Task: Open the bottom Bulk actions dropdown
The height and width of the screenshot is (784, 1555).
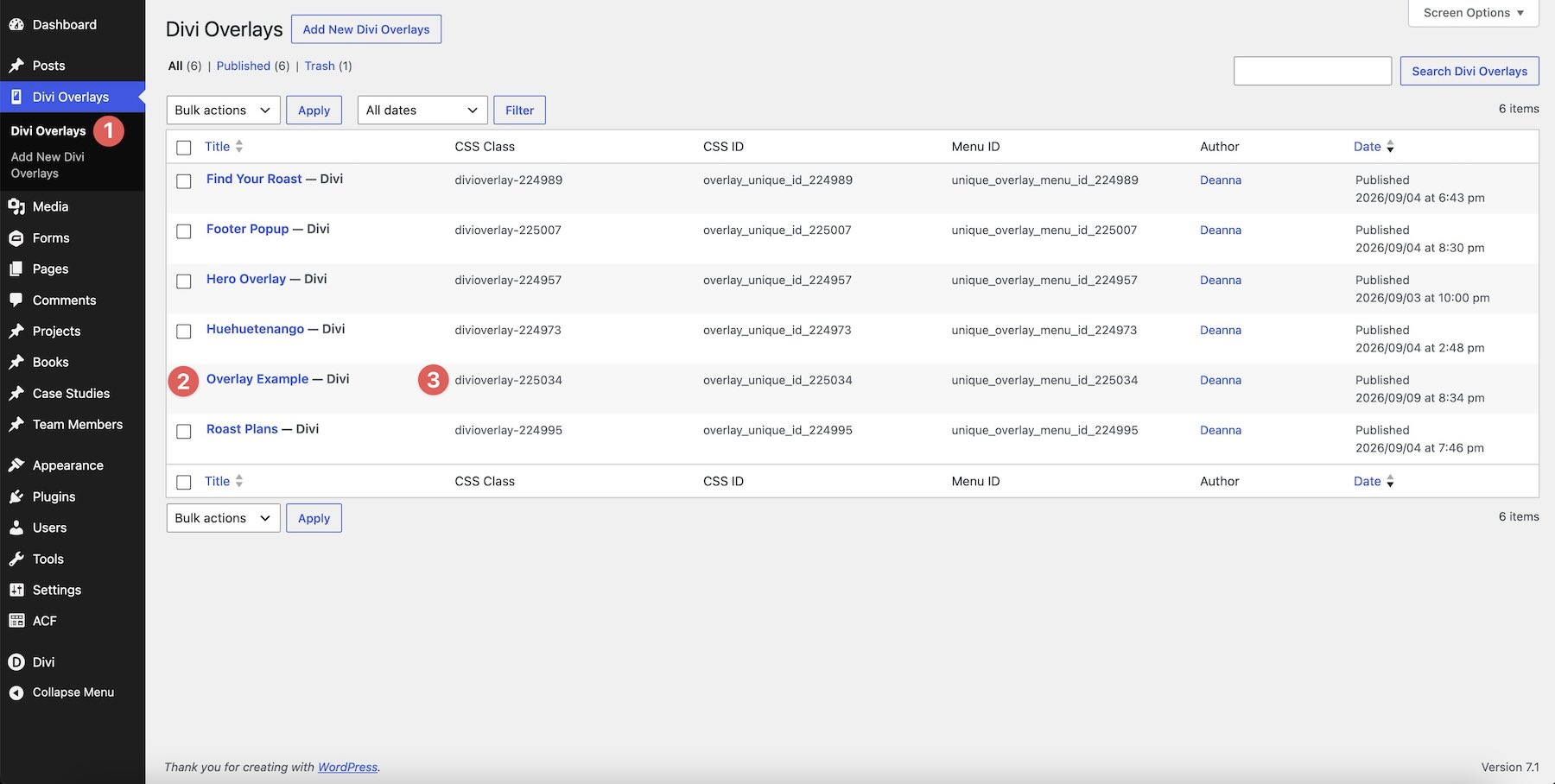Action: point(223,518)
